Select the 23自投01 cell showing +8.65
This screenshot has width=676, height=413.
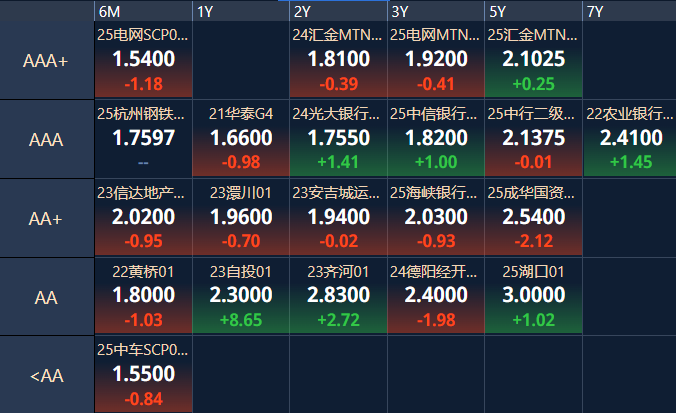(x=241, y=296)
